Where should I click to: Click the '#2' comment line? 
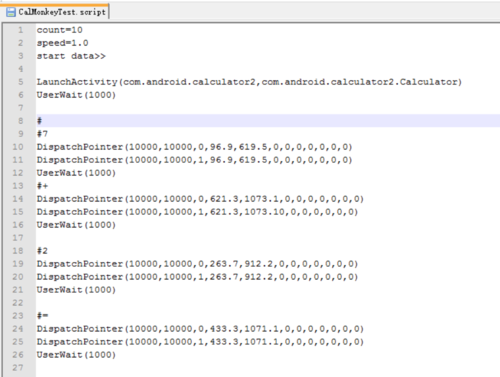pyautogui.click(x=42, y=251)
